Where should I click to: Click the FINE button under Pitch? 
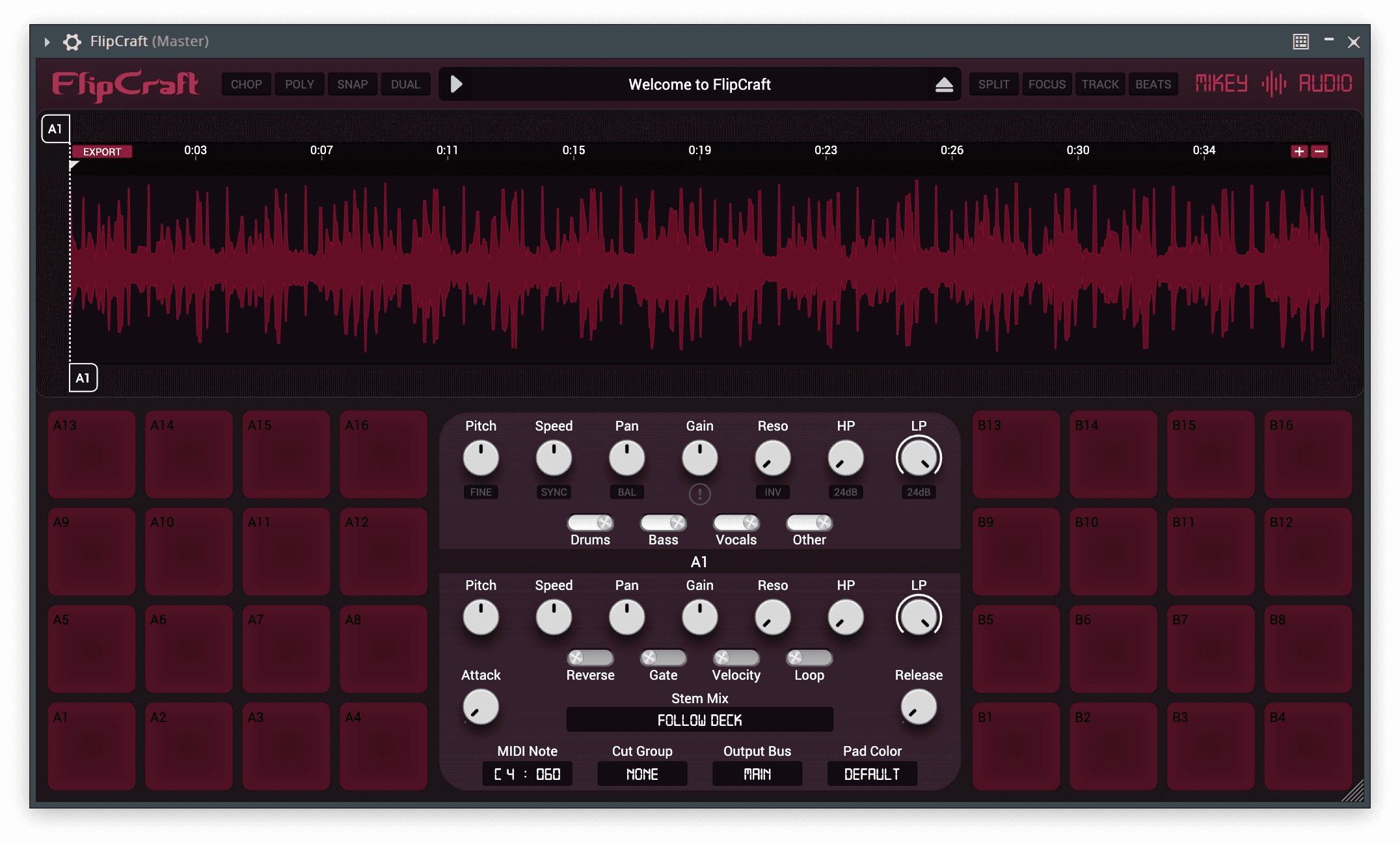point(481,492)
